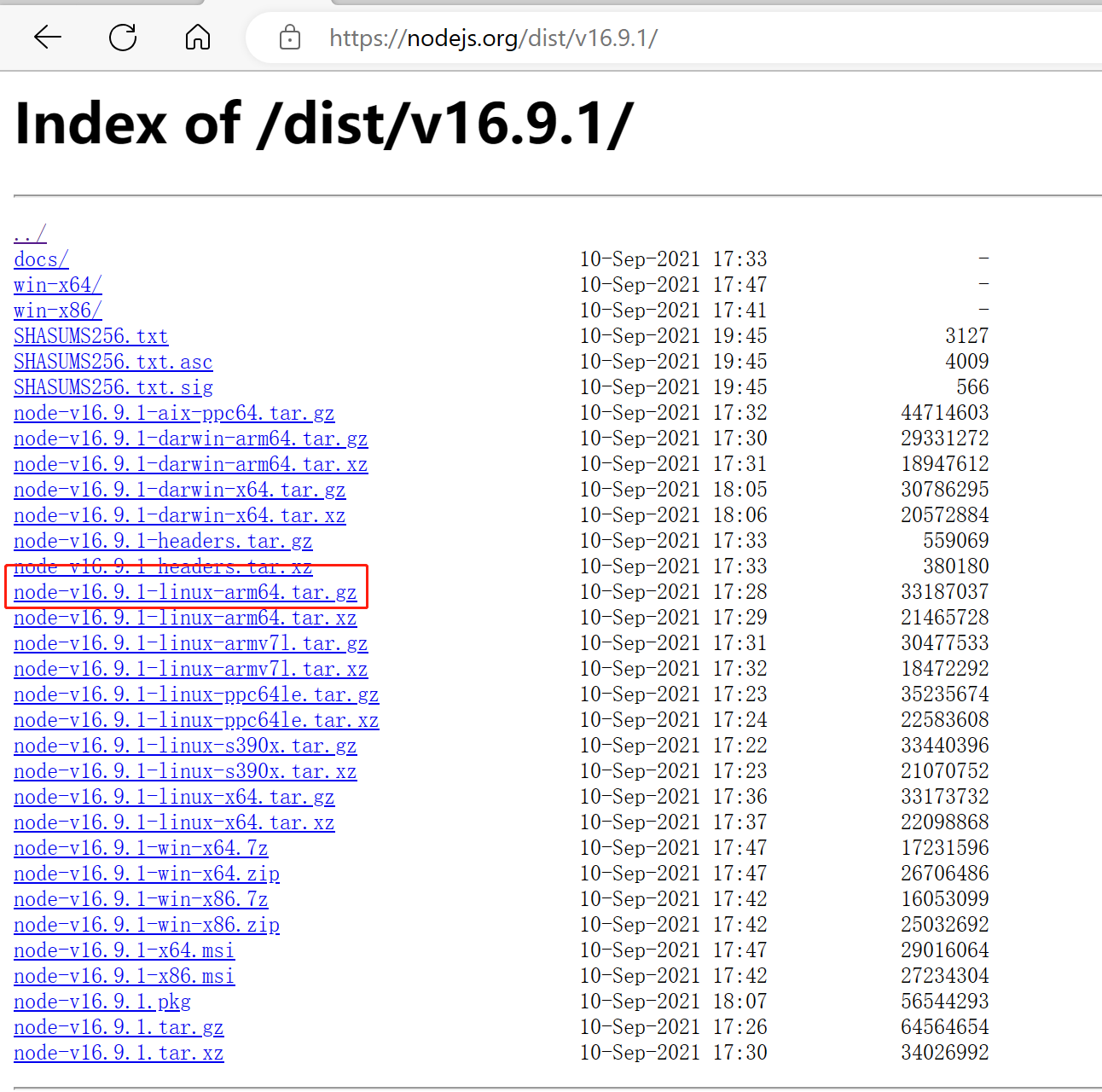Download node-v16.9.1-linux-ppc64le.tar.gz
This screenshot has height=1092, width=1102.
196,694
